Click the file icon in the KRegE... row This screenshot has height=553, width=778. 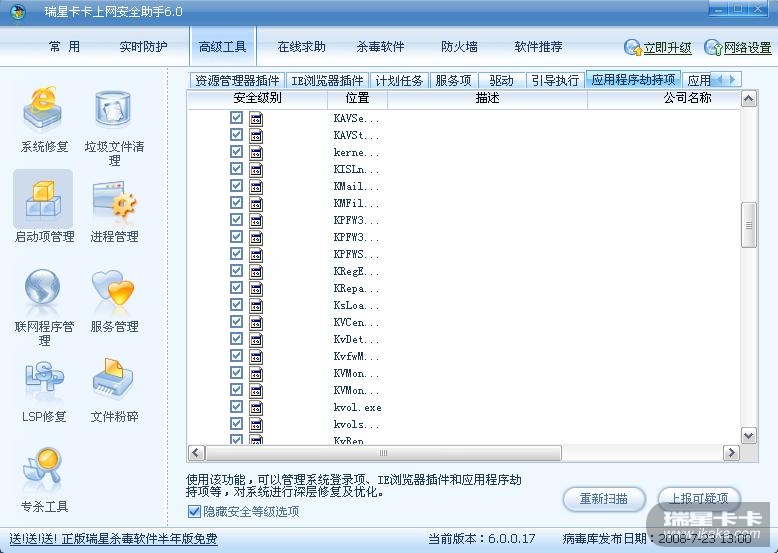(256, 272)
